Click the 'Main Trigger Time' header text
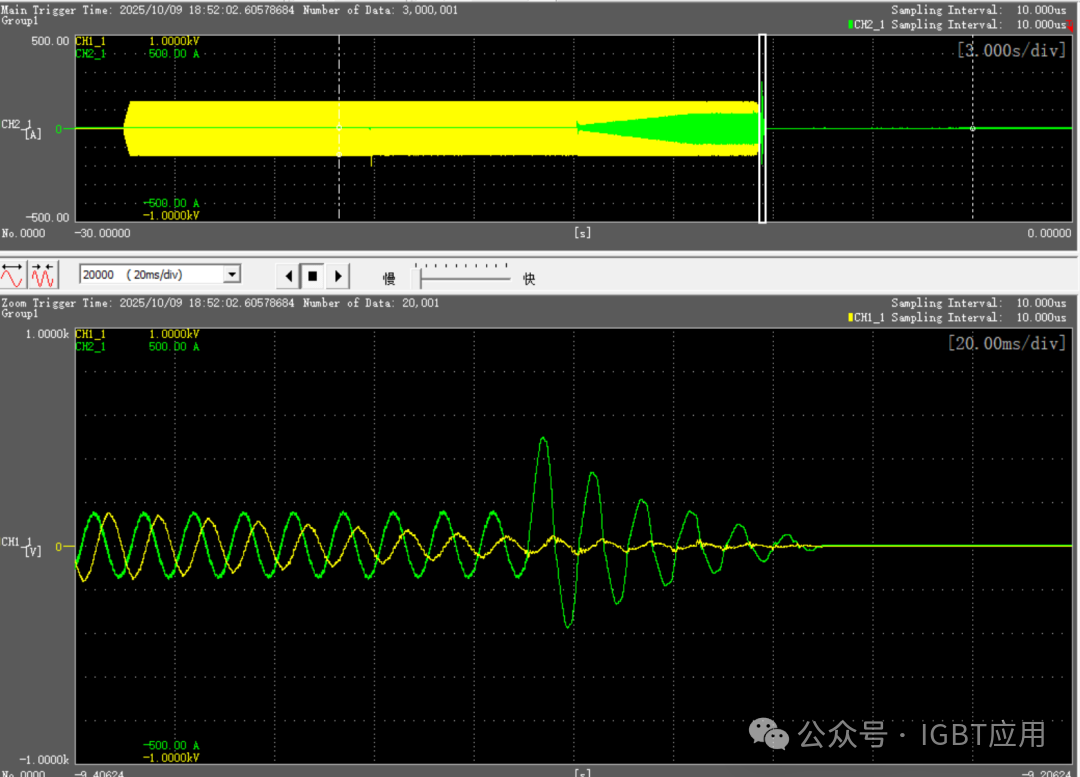This screenshot has height=777, width=1080. [55, 10]
